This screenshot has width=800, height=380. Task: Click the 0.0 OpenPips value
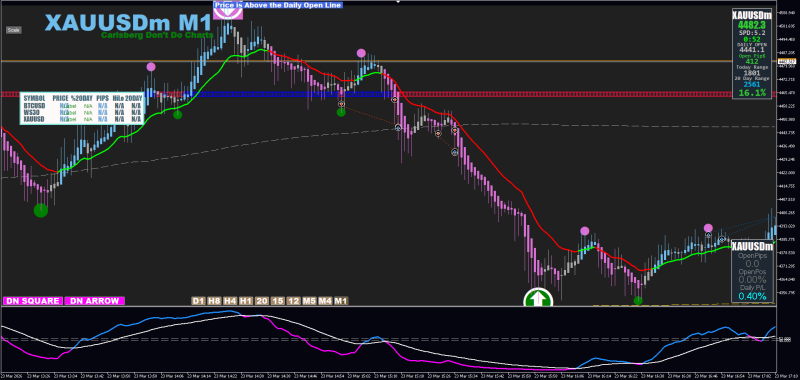pos(753,264)
